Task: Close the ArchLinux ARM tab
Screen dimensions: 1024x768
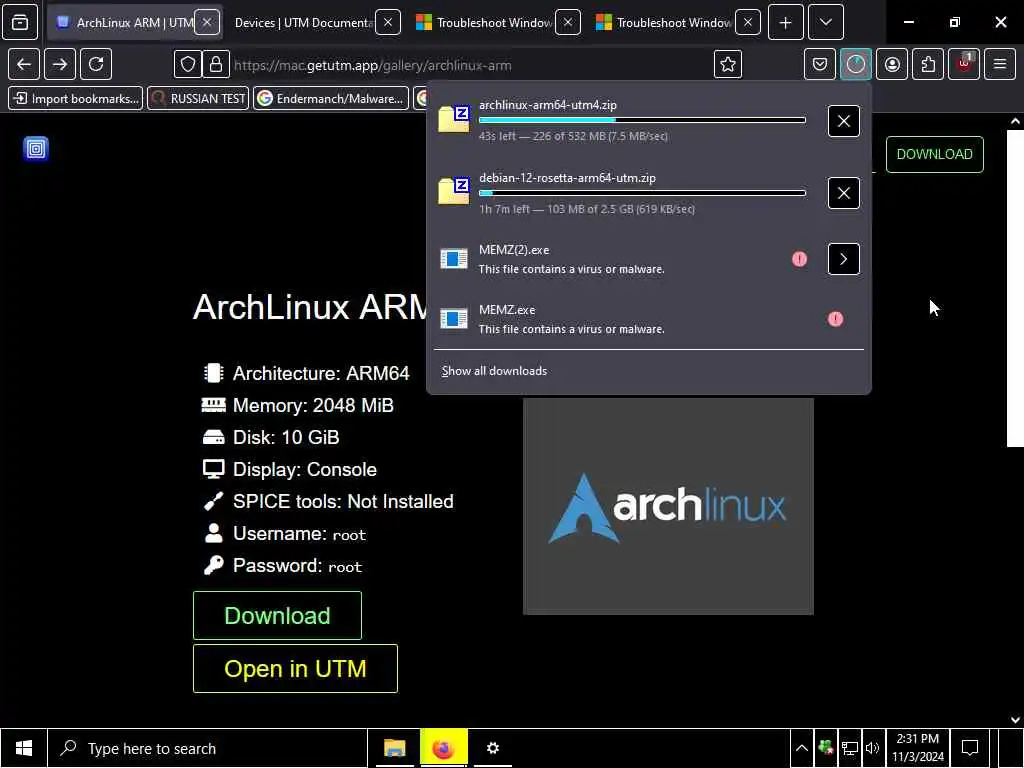Action: tap(207, 23)
